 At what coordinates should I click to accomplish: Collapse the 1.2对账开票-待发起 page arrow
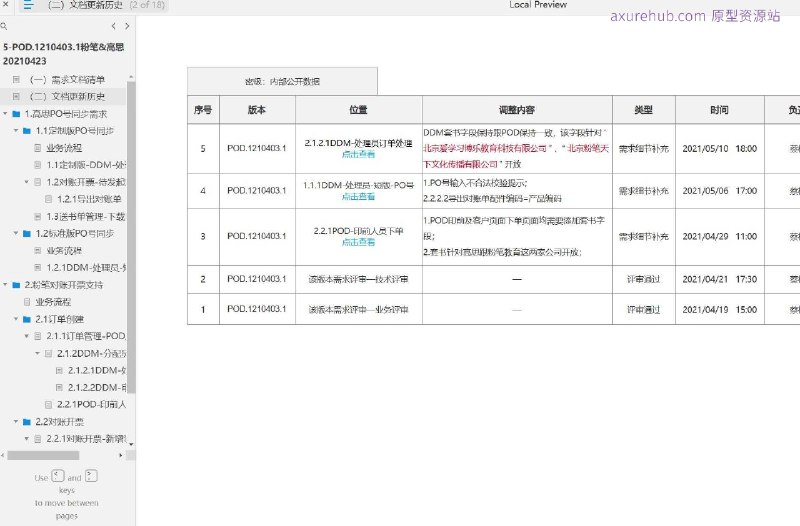(27, 182)
